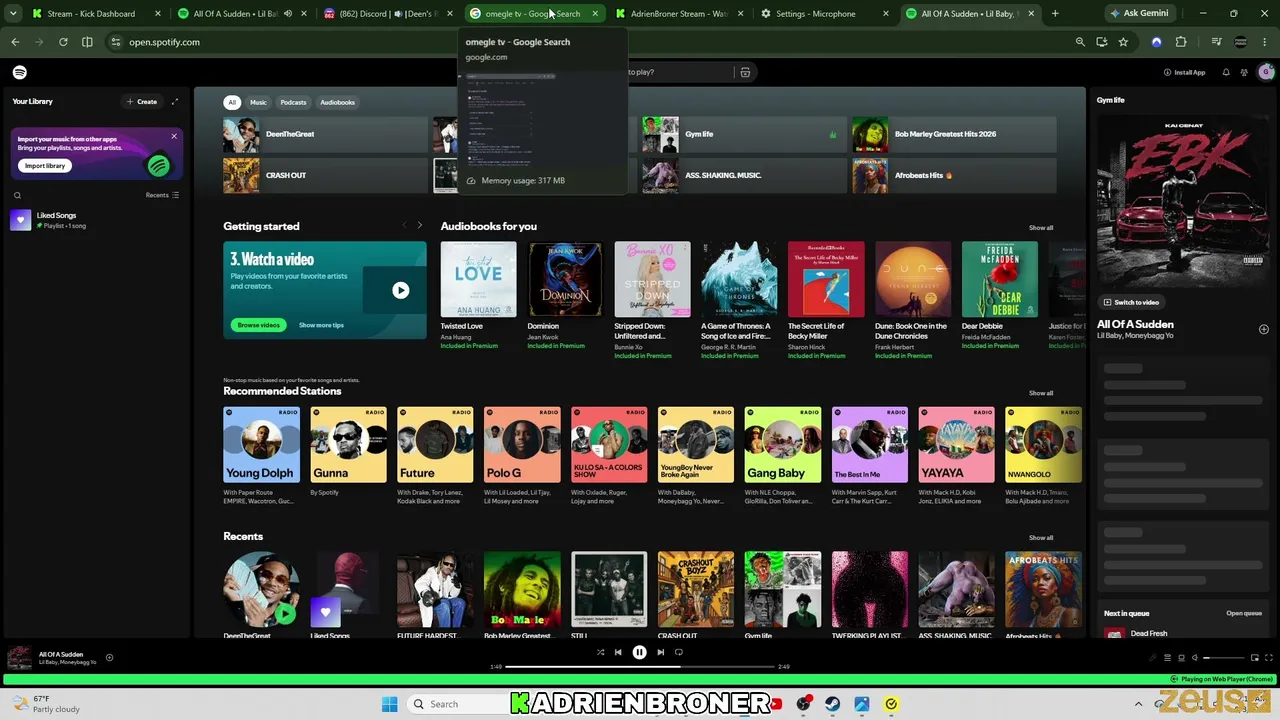Toggle repeat in the player controls
The image size is (1280, 720).
(679, 652)
